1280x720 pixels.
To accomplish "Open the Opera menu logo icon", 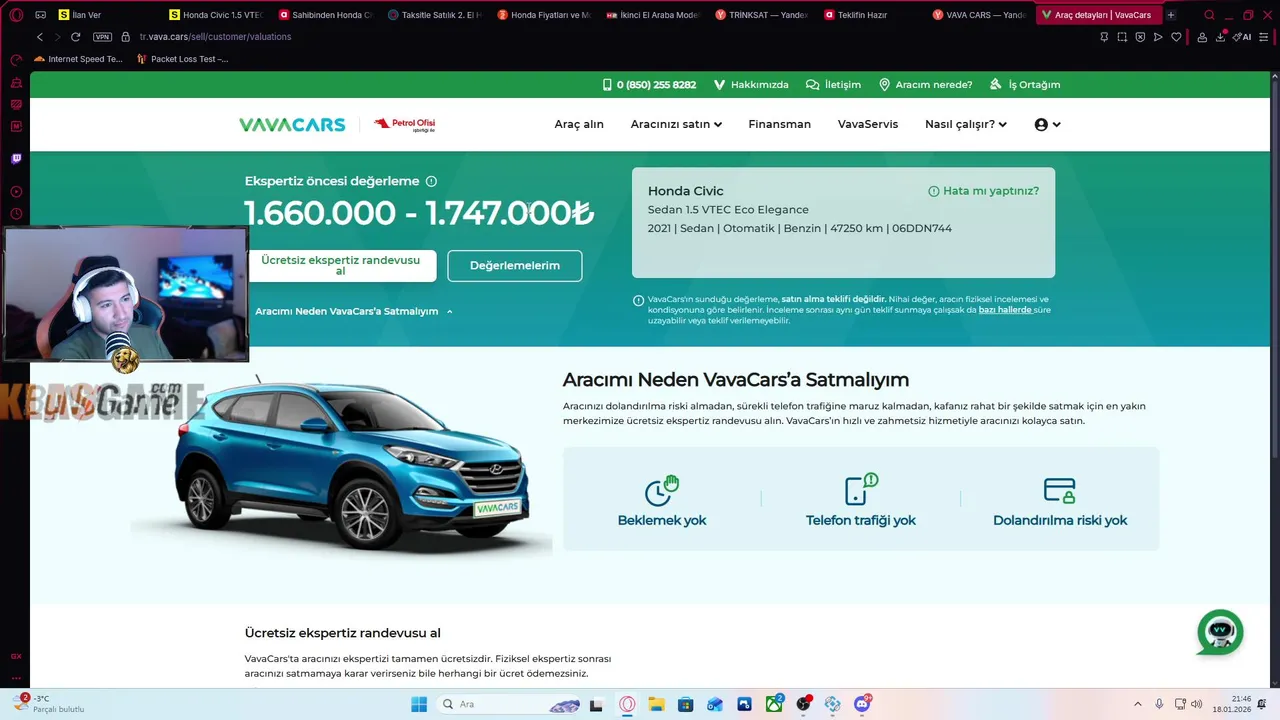I will coord(16,15).
